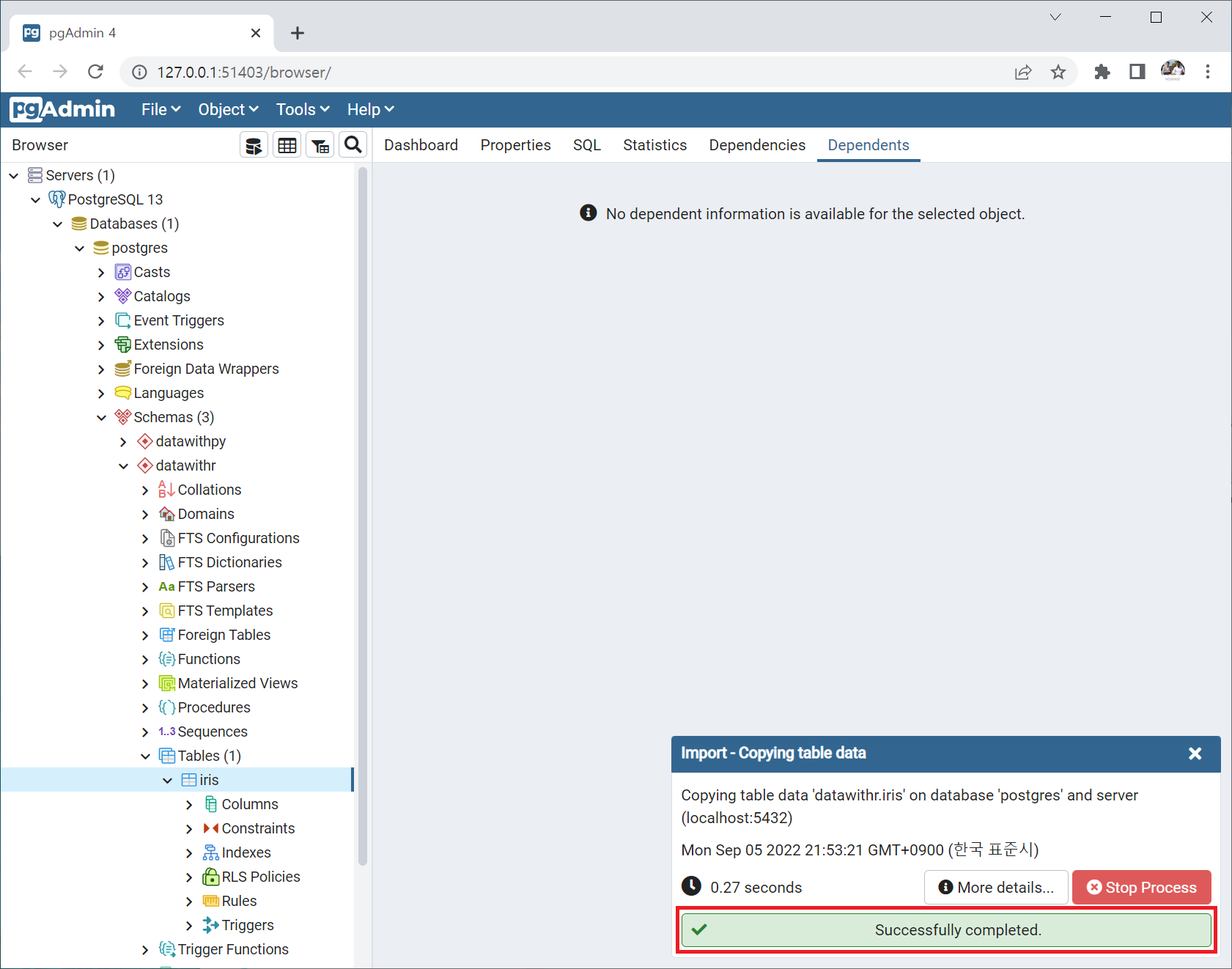Screen dimensions: 1232x969
Task: Click the Sequences node icon
Action: point(167,732)
